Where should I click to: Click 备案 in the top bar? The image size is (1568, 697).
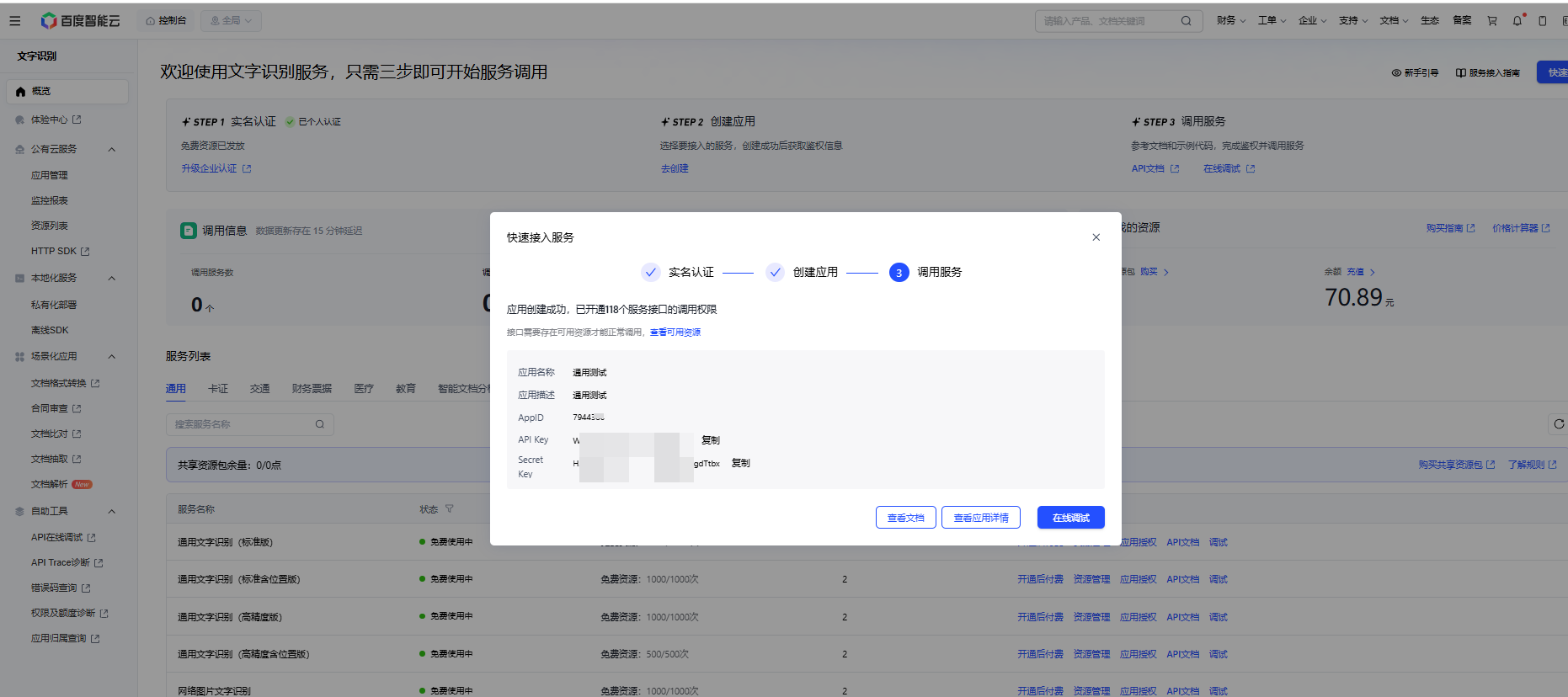point(1462,21)
